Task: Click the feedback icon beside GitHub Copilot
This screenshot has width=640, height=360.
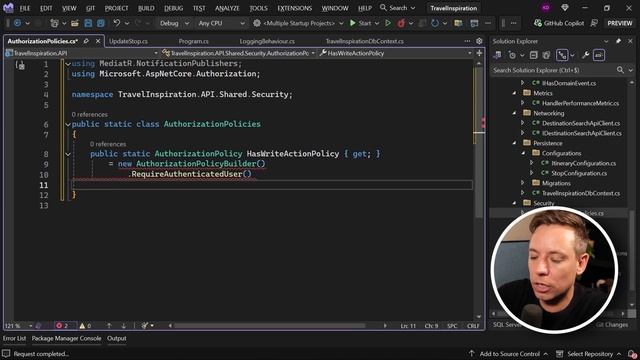Action: point(594,23)
